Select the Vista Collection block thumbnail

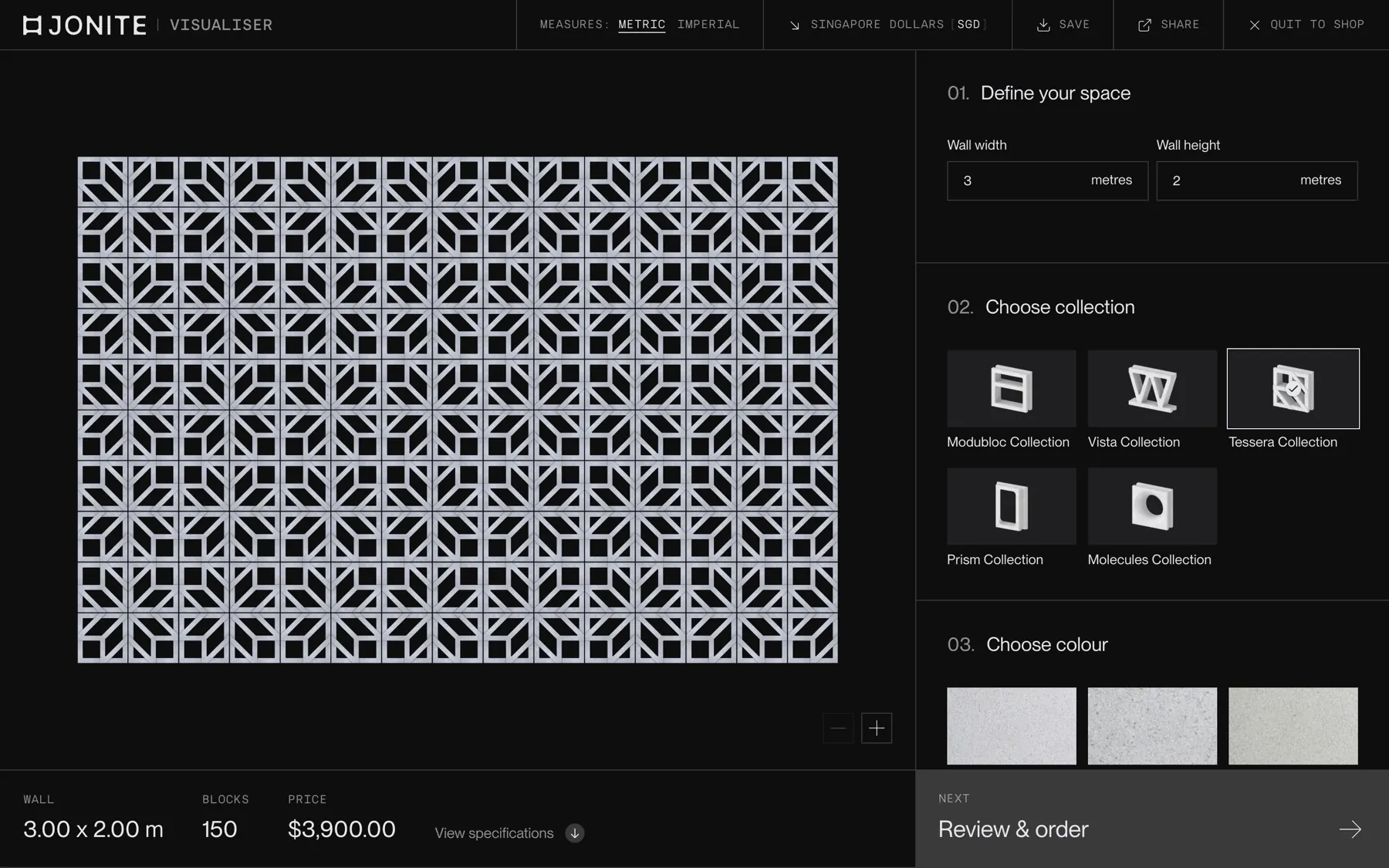click(1152, 389)
